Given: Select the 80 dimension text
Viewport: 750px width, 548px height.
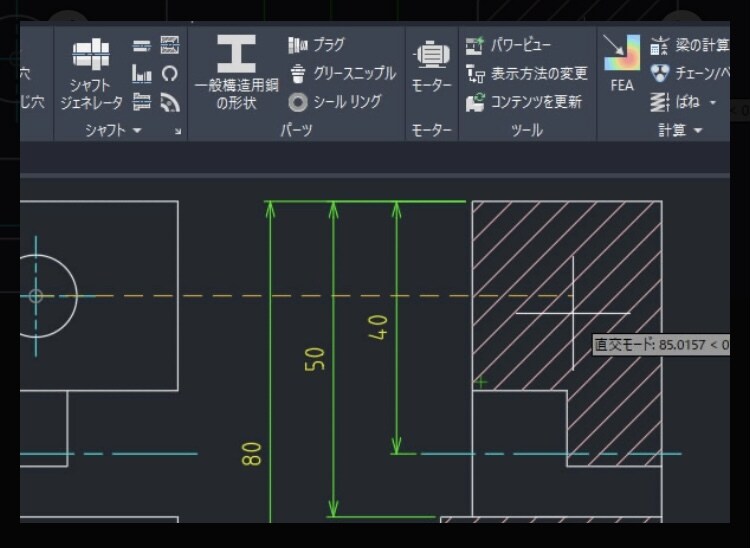Looking at the screenshot, I should click(x=252, y=454).
